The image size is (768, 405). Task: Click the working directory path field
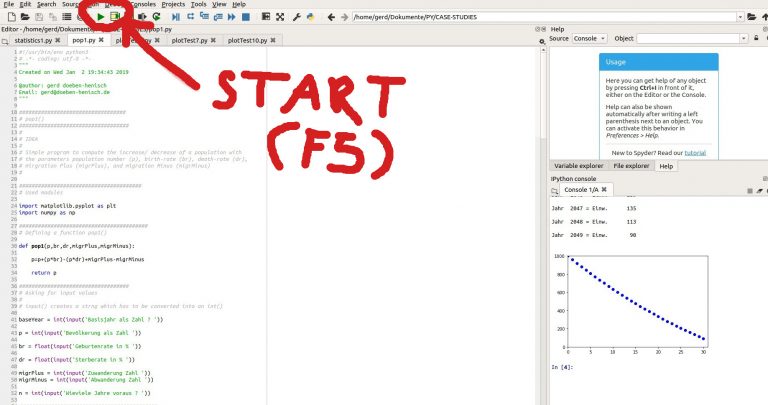(544, 17)
